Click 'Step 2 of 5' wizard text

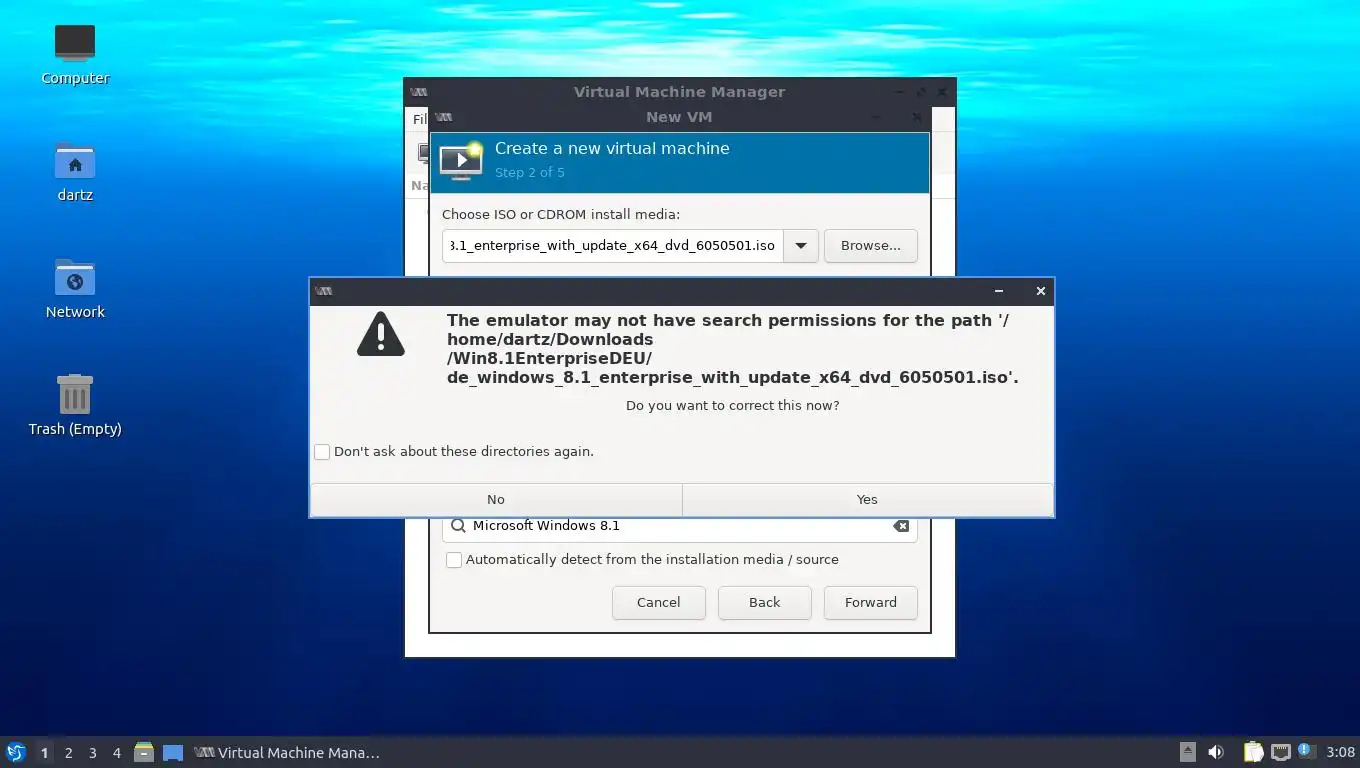click(530, 173)
